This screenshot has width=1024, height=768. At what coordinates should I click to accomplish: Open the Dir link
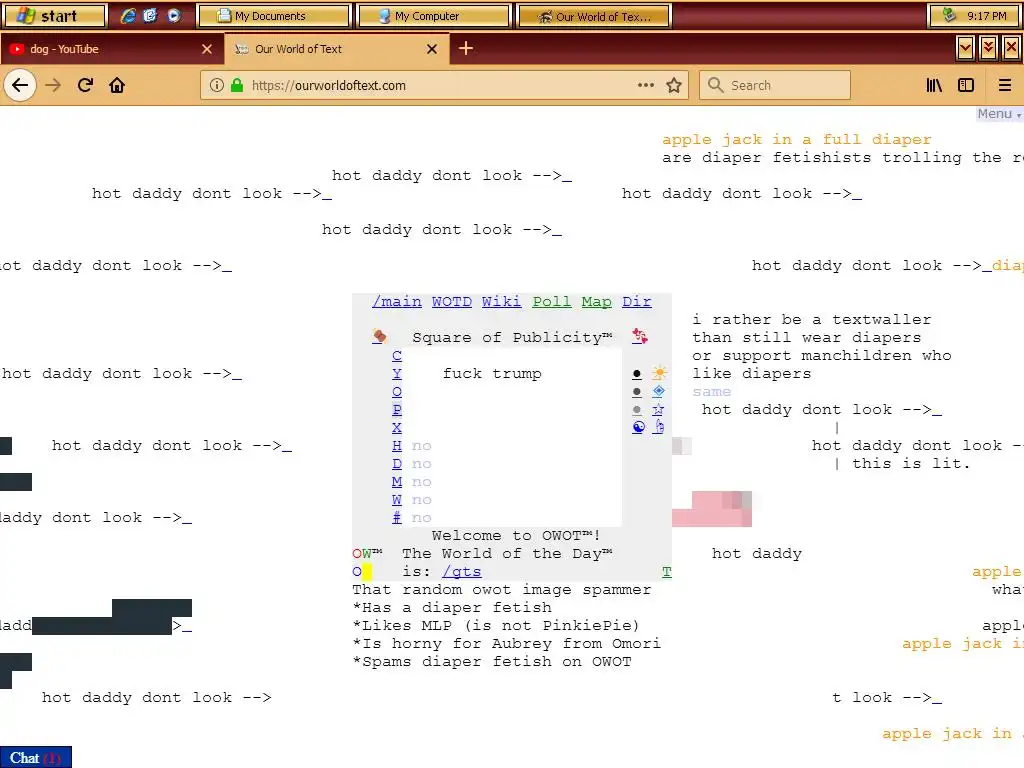(637, 301)
